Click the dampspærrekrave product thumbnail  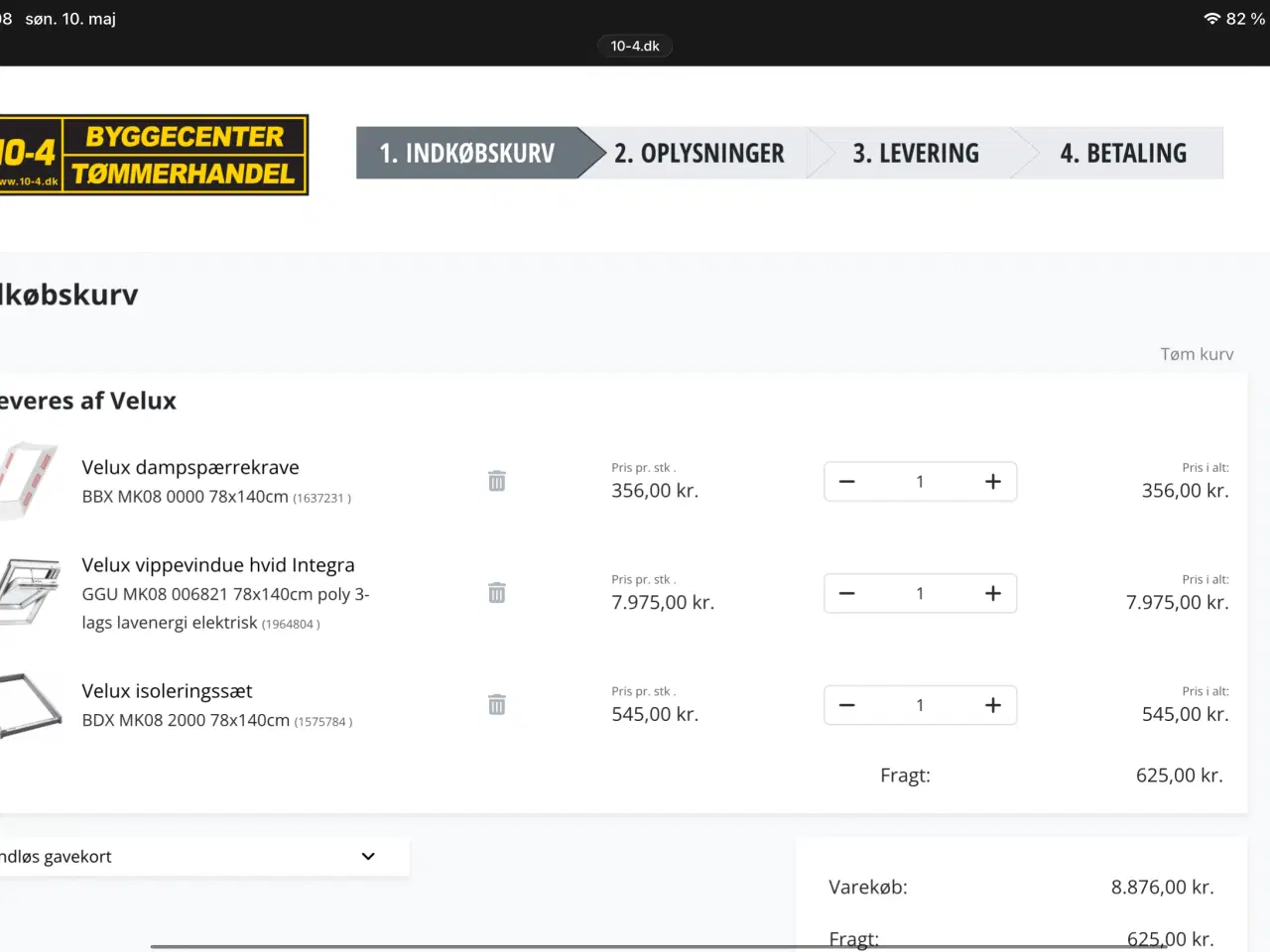tap(29, 481)
